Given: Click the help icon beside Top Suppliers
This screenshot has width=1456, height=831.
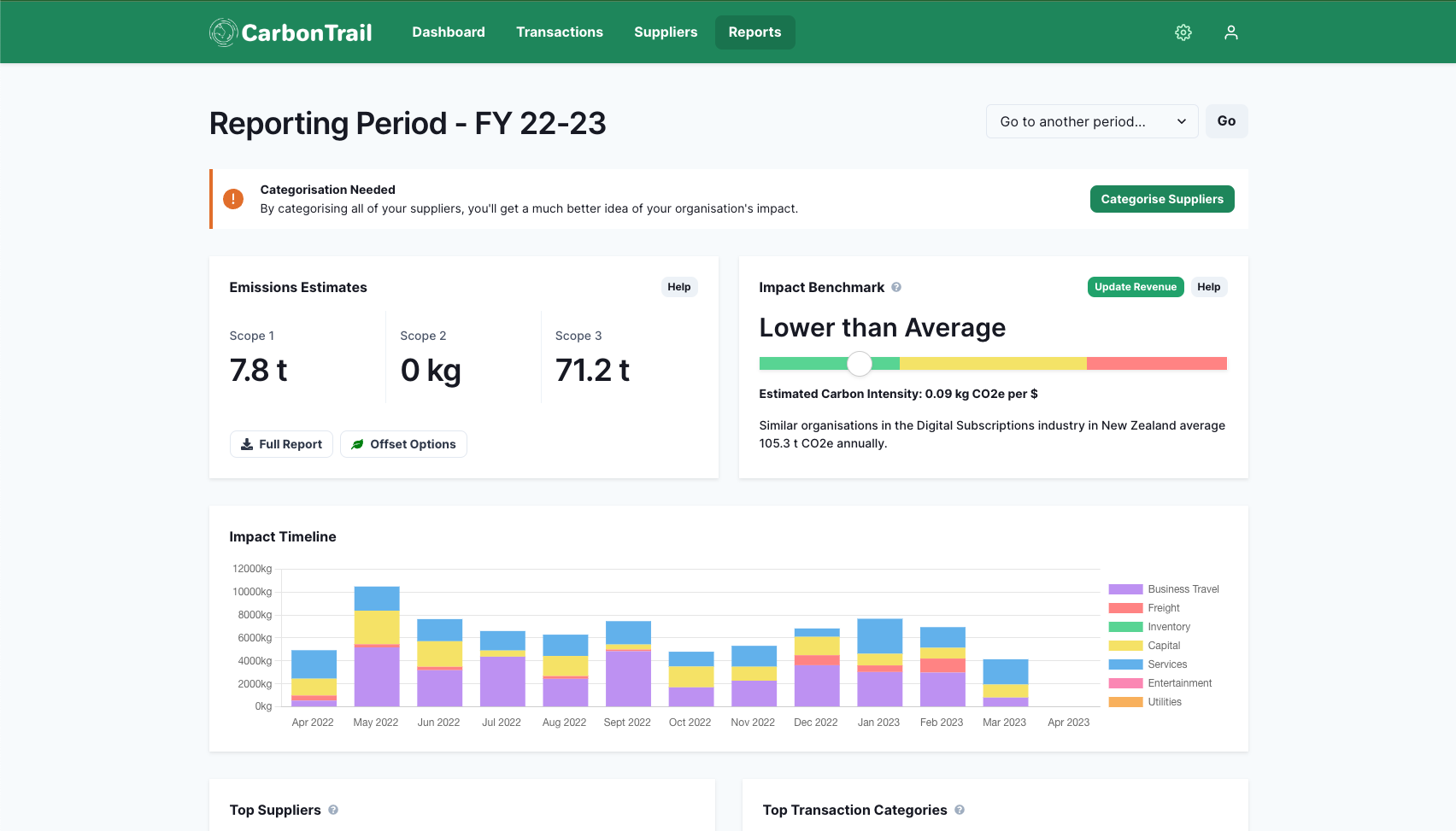Looking at the screenshot, I should (333, 810).
